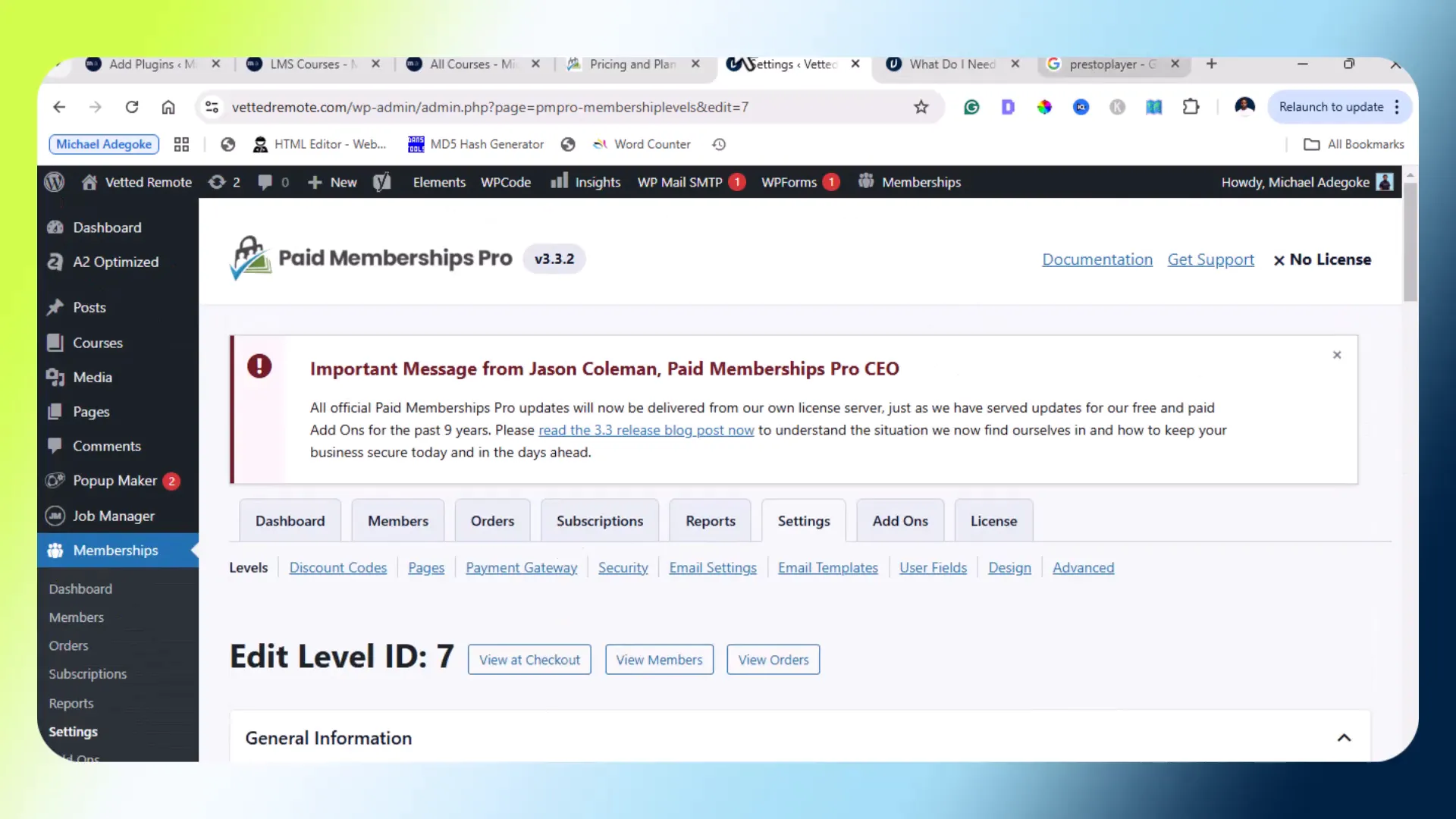Switch to the Add Ons tab
The image size is (1456, 819).
tap(900, 521)
